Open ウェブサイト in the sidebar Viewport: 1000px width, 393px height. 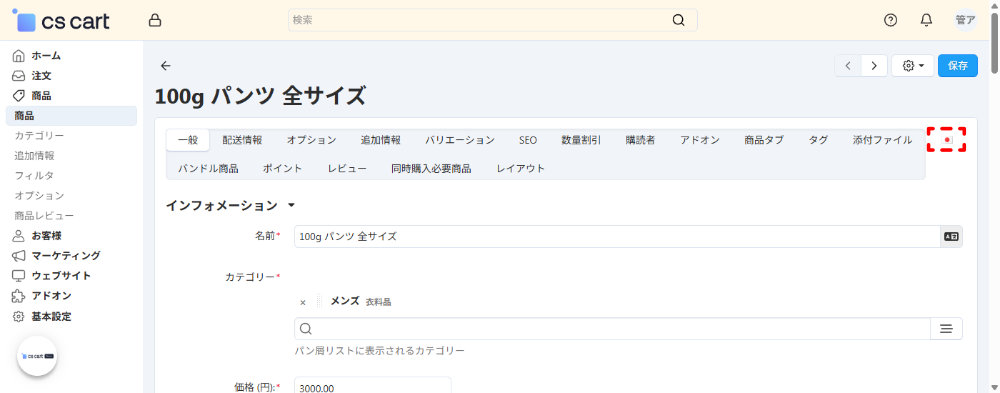(61, 276)
